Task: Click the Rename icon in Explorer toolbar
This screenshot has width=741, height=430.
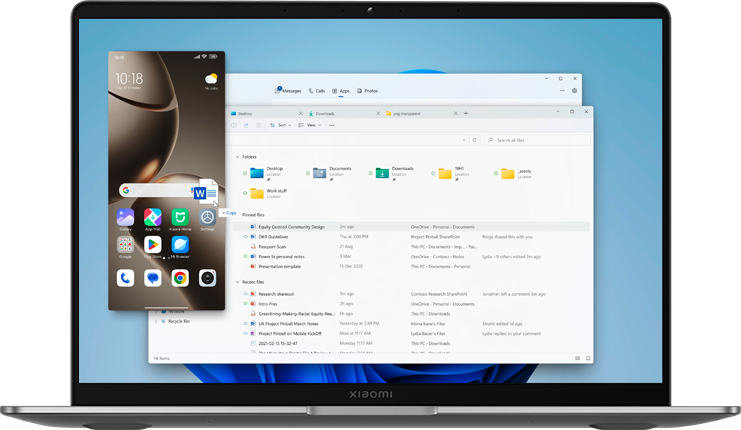Action: pyautogui.click(x=233, y=125)
